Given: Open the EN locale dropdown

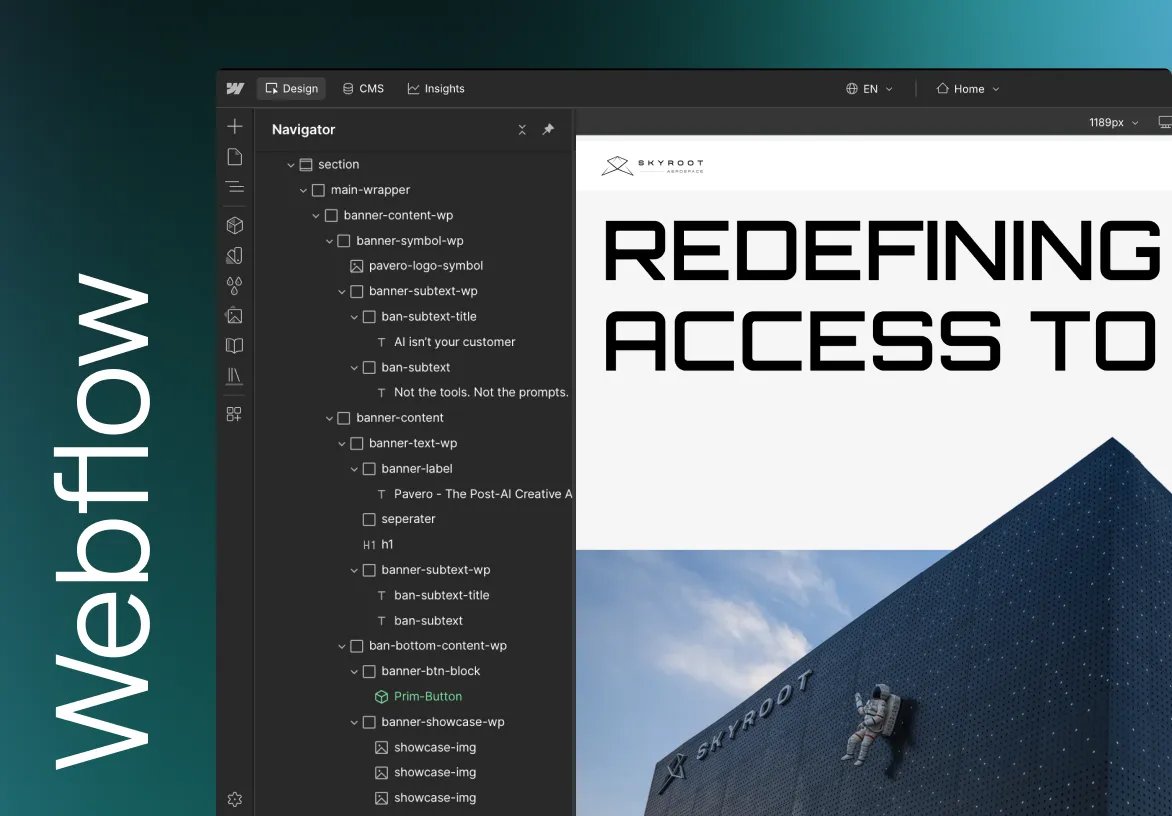Looking at the screenshot, I should (x=869, y=88).
